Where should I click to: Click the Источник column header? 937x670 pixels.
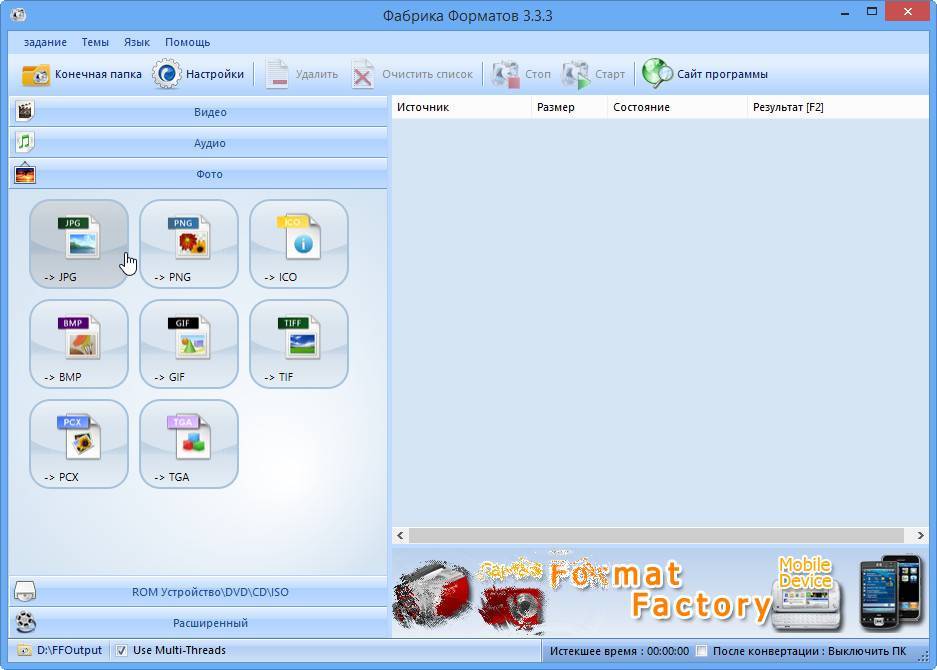click(x=460, y=107)
